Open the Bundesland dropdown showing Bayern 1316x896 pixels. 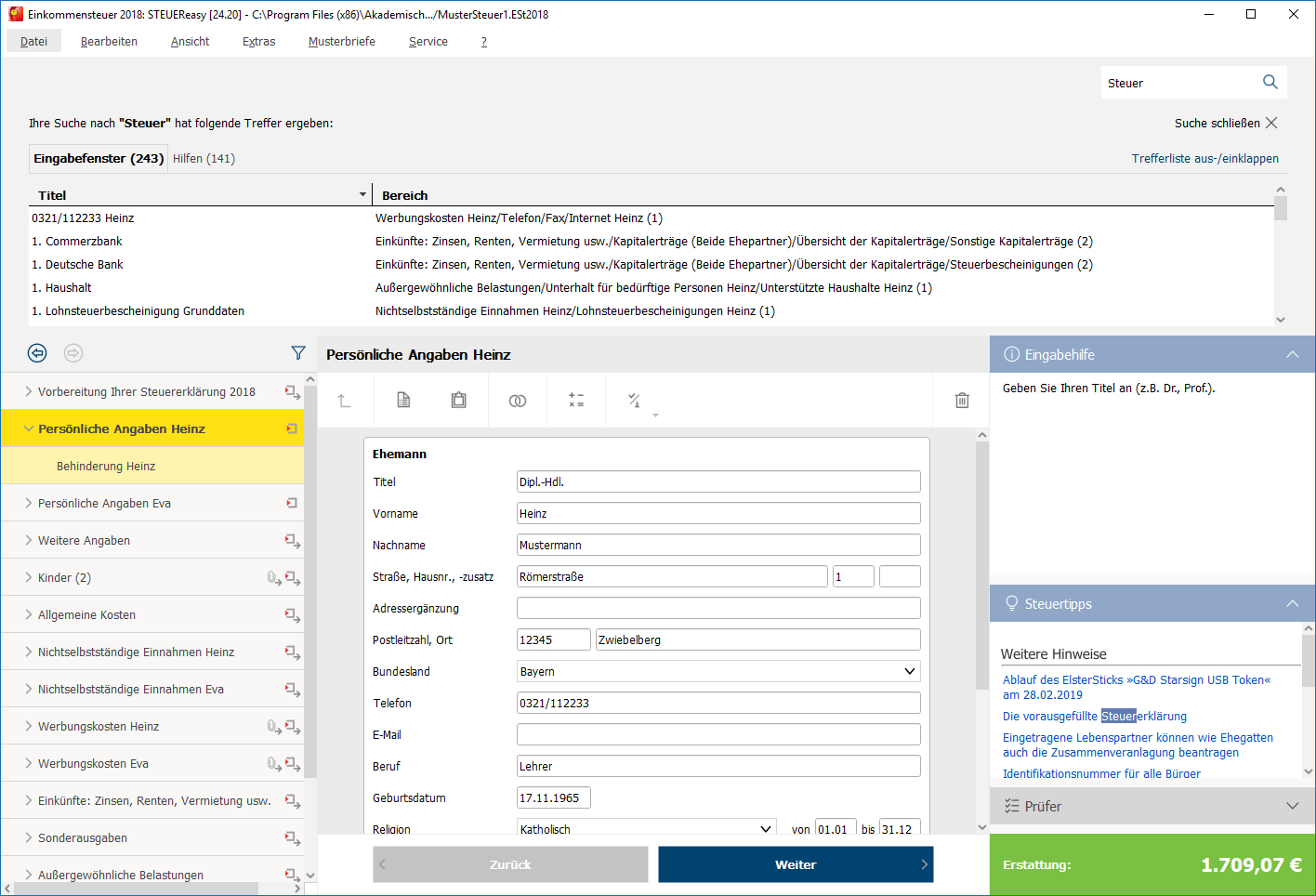(718, 672)
